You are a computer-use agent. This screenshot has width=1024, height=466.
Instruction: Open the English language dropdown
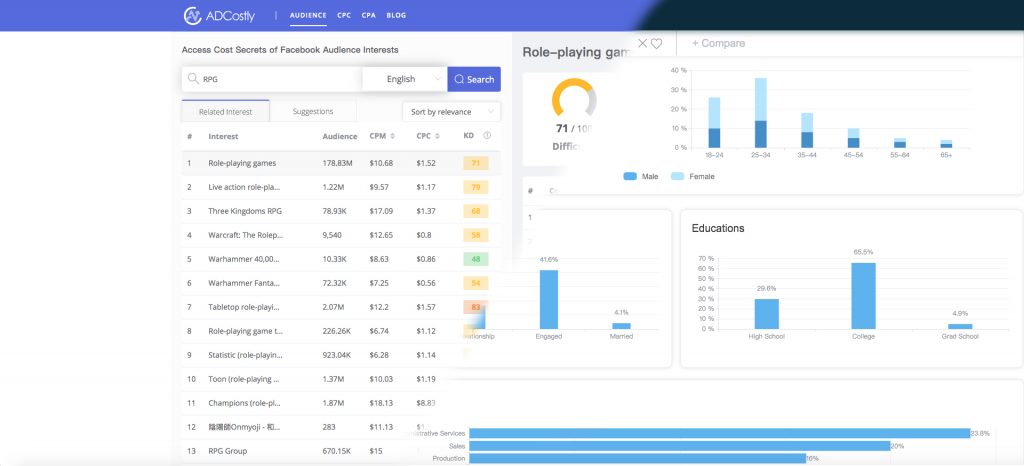pyautogui.click(x=405, y=79)
